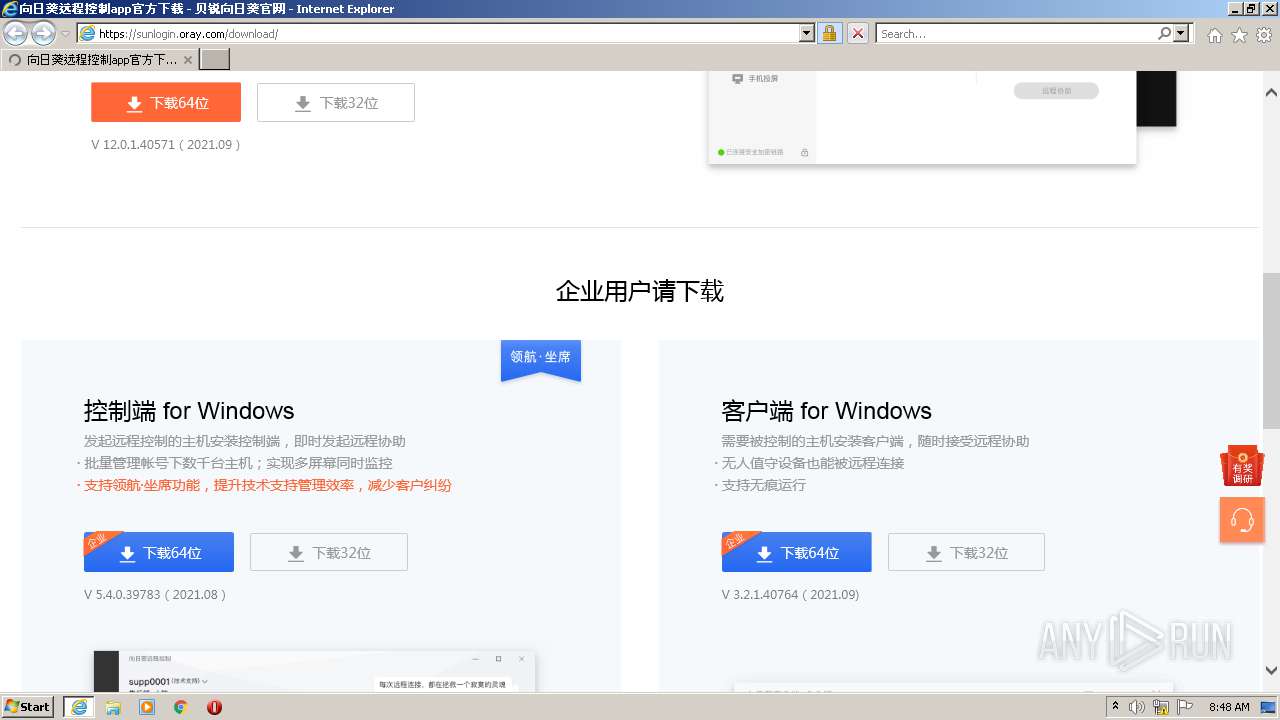This screenshot has height=720, width=1280.
Task: Open the recent pages dropdown arrow
Action: click(x=66, y=34)
